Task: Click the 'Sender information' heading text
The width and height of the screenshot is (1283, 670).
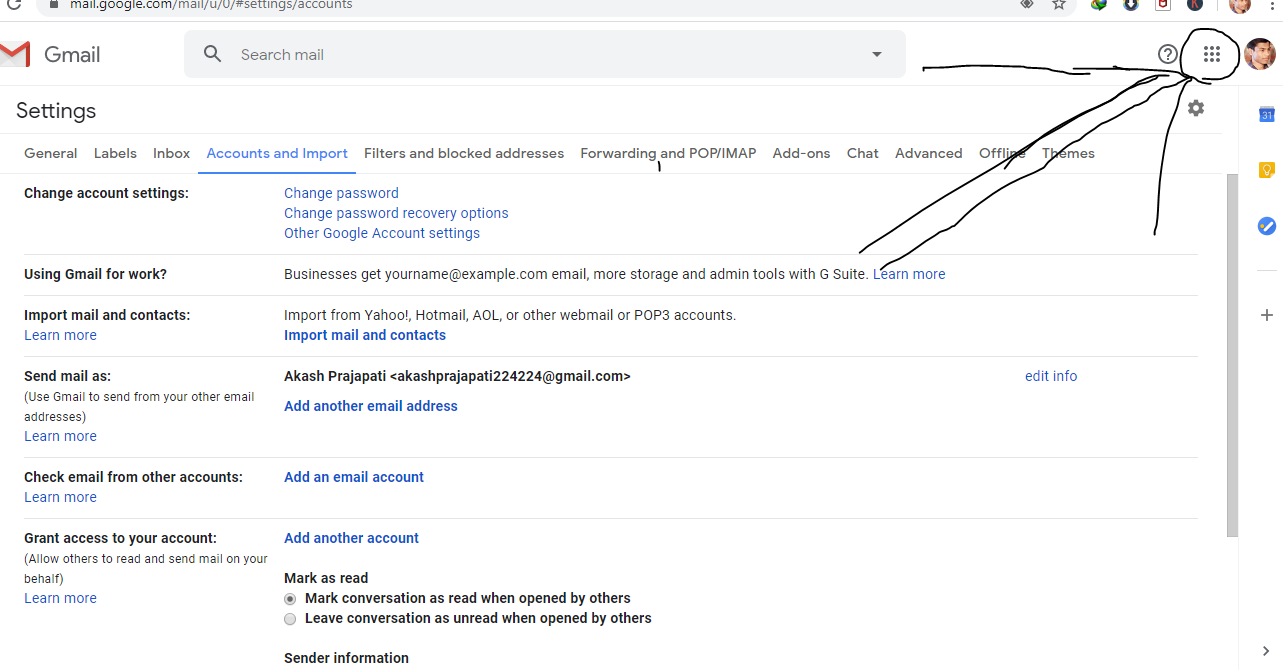Action: pyautogui.click(x=346, y=658)
